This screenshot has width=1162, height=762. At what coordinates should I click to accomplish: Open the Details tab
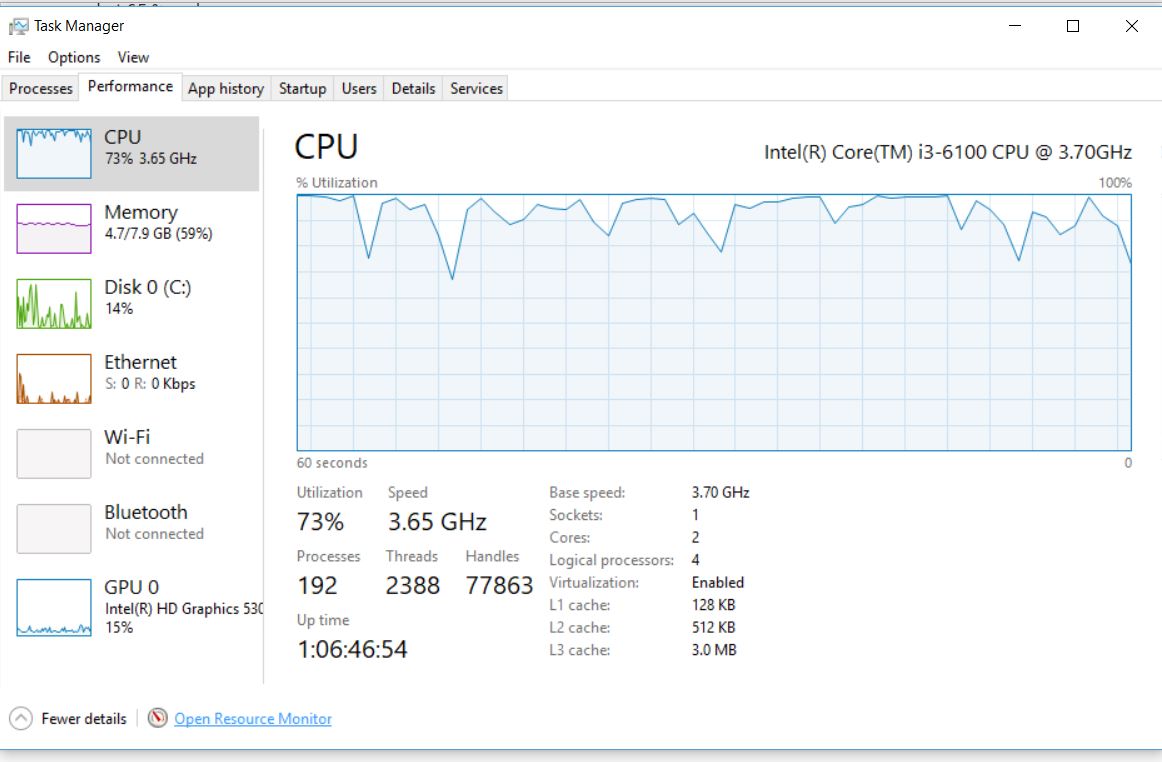point(413,88)
